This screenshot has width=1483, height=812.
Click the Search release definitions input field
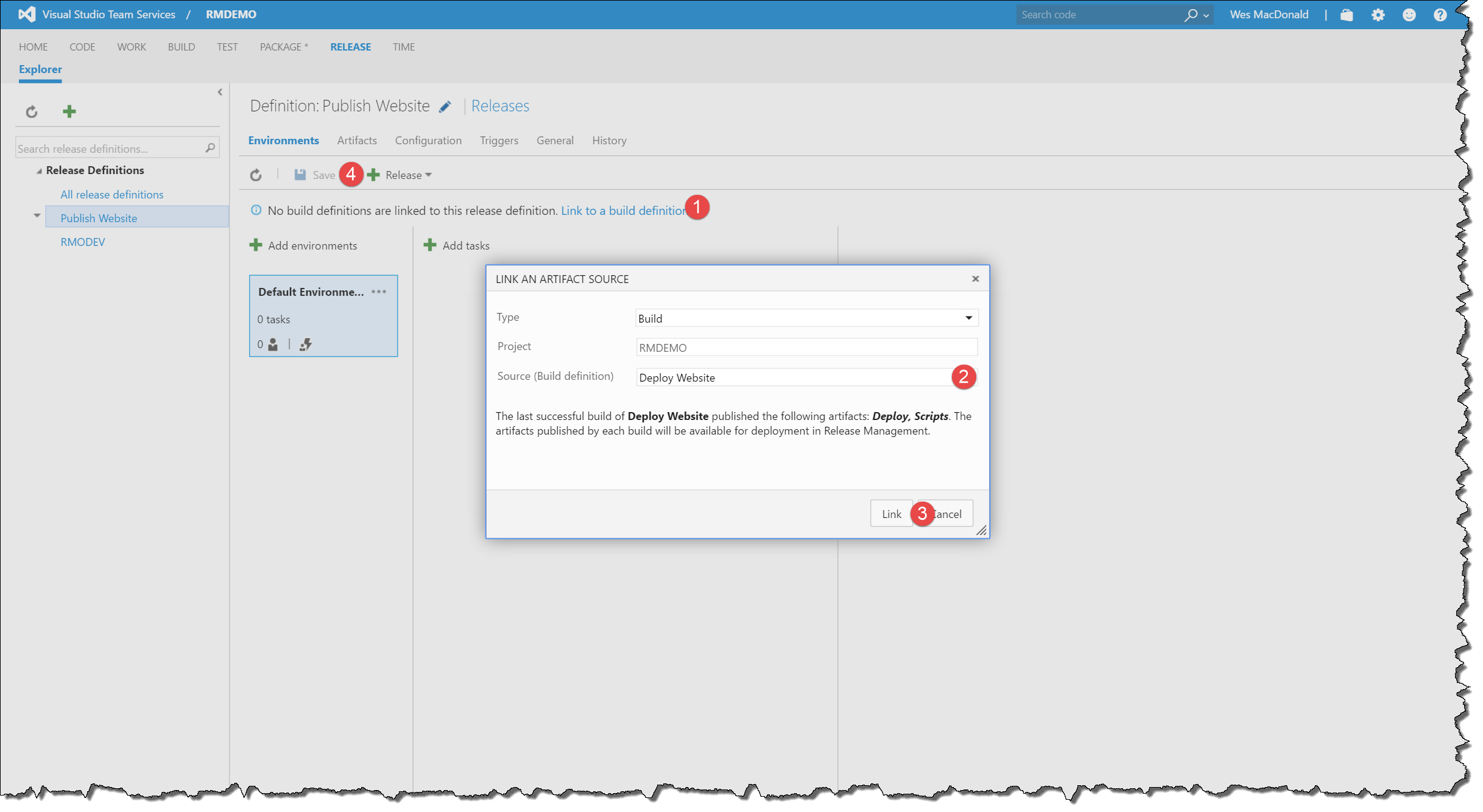[x=110, y=149]
